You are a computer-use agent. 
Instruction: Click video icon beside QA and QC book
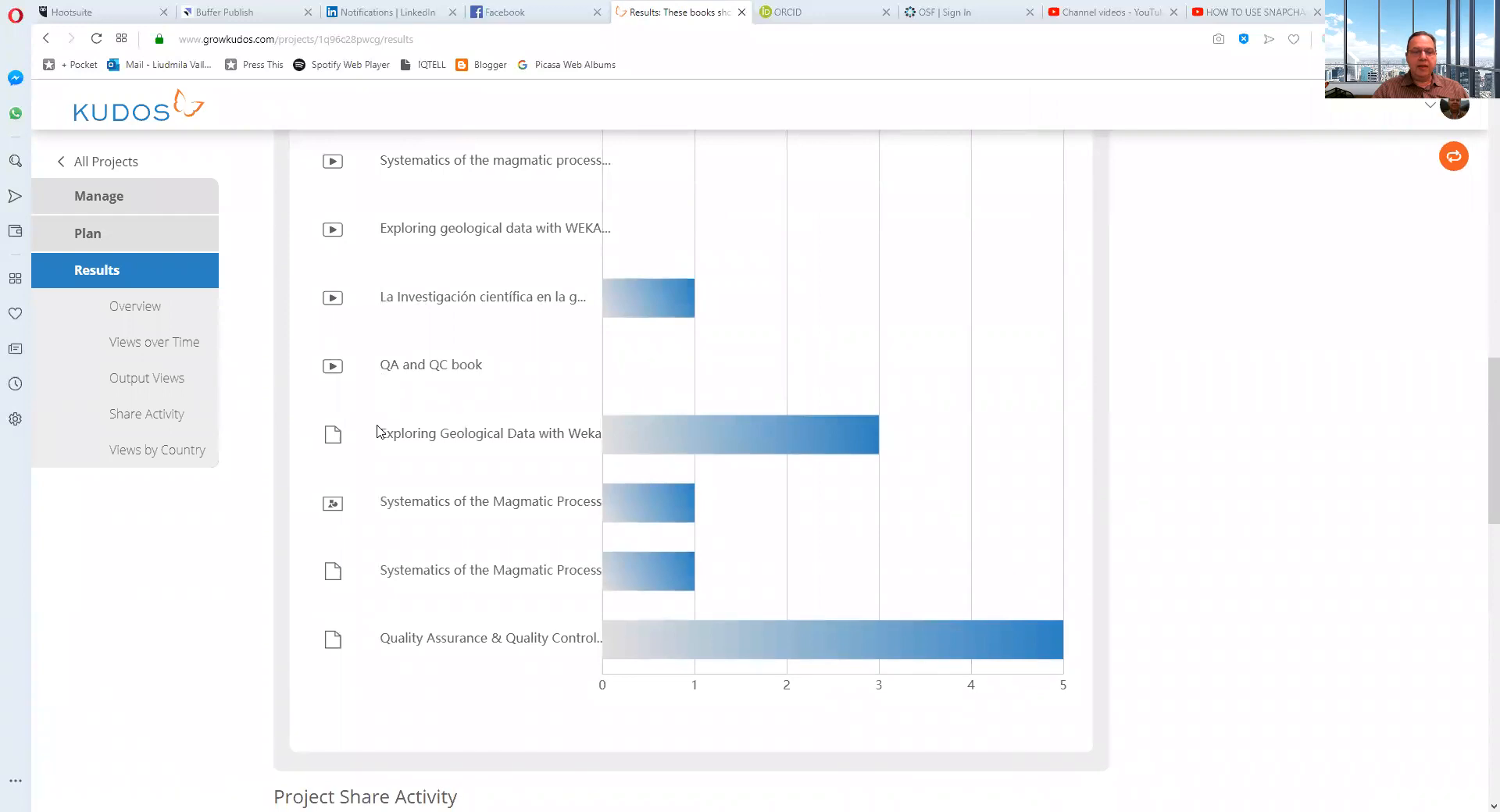pos(333,366)
